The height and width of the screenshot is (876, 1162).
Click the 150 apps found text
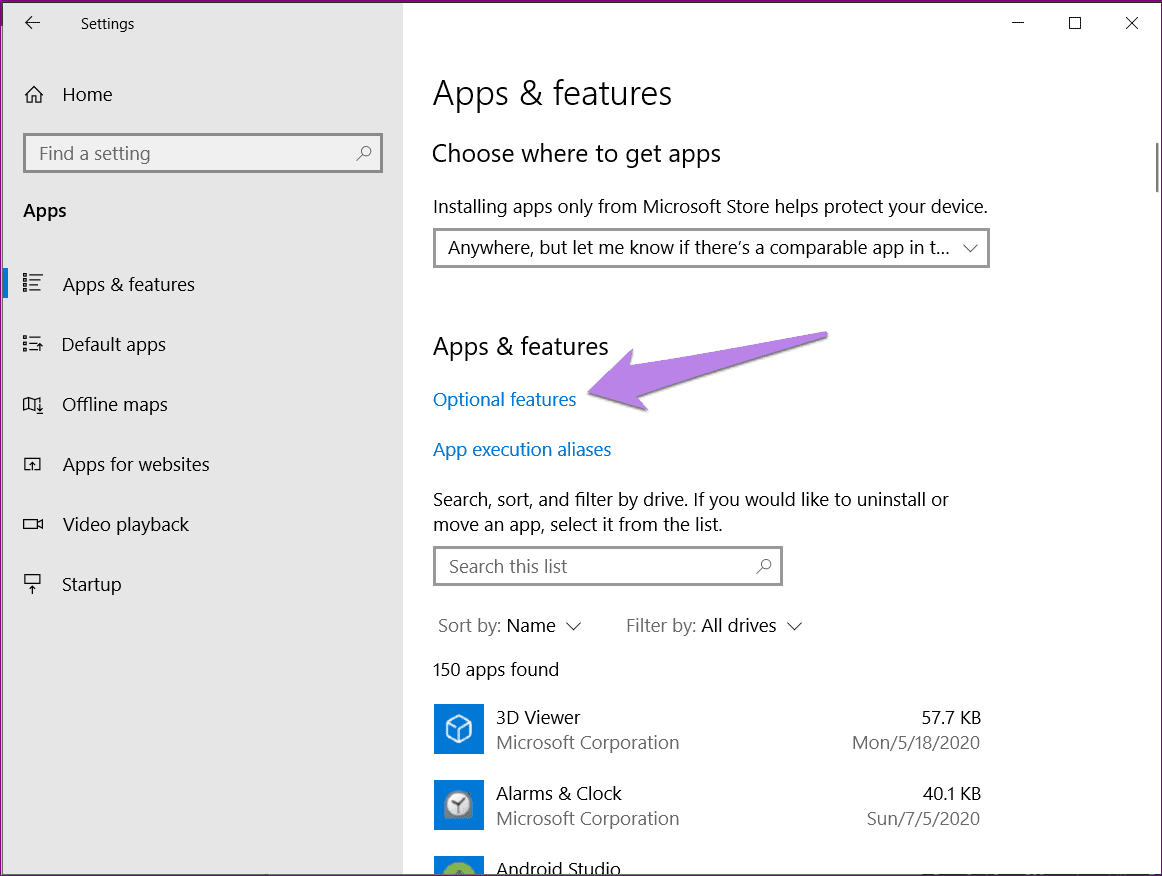(x=496, y=670)
